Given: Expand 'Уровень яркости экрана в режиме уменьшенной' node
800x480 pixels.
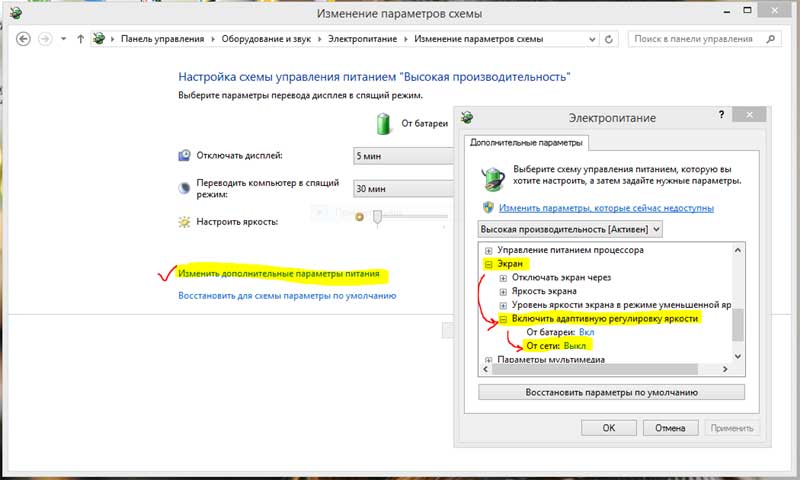Looking at the screenshot, I should [x=503, y=306].
